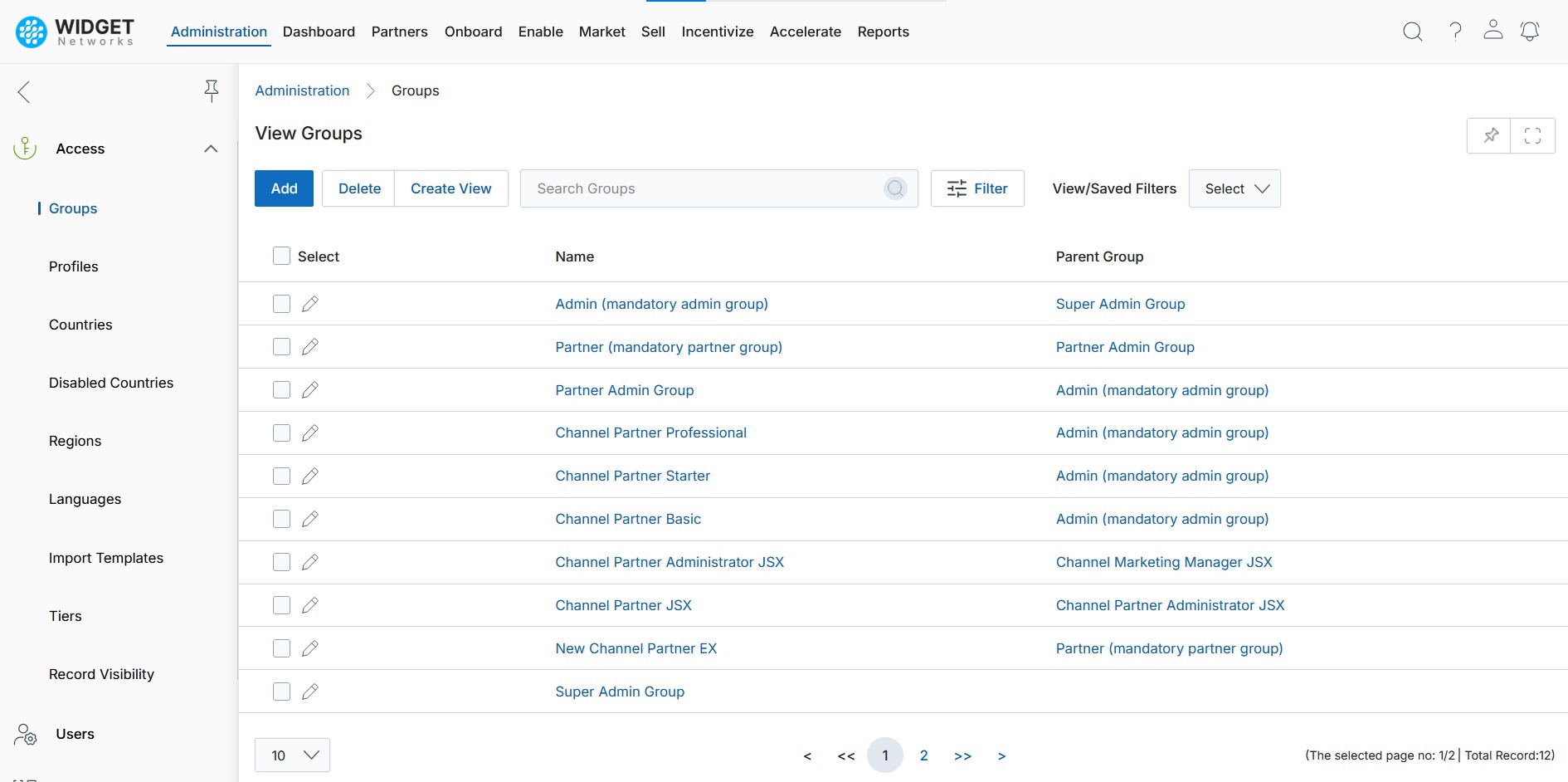Pin the sidebar using the pushpin icon
1568x782 pixels.
click(x=212, y=90)
